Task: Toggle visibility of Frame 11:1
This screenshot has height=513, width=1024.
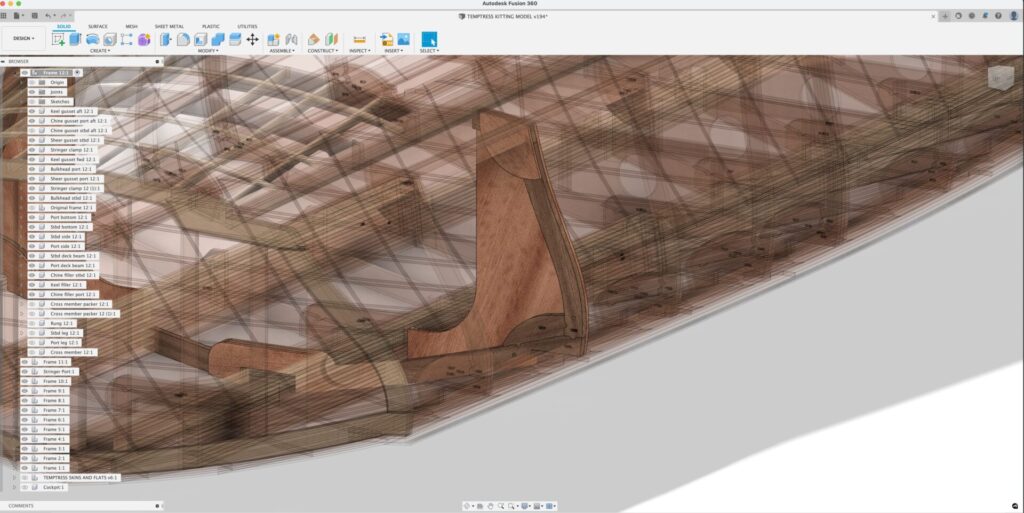Action: [24, 362]
